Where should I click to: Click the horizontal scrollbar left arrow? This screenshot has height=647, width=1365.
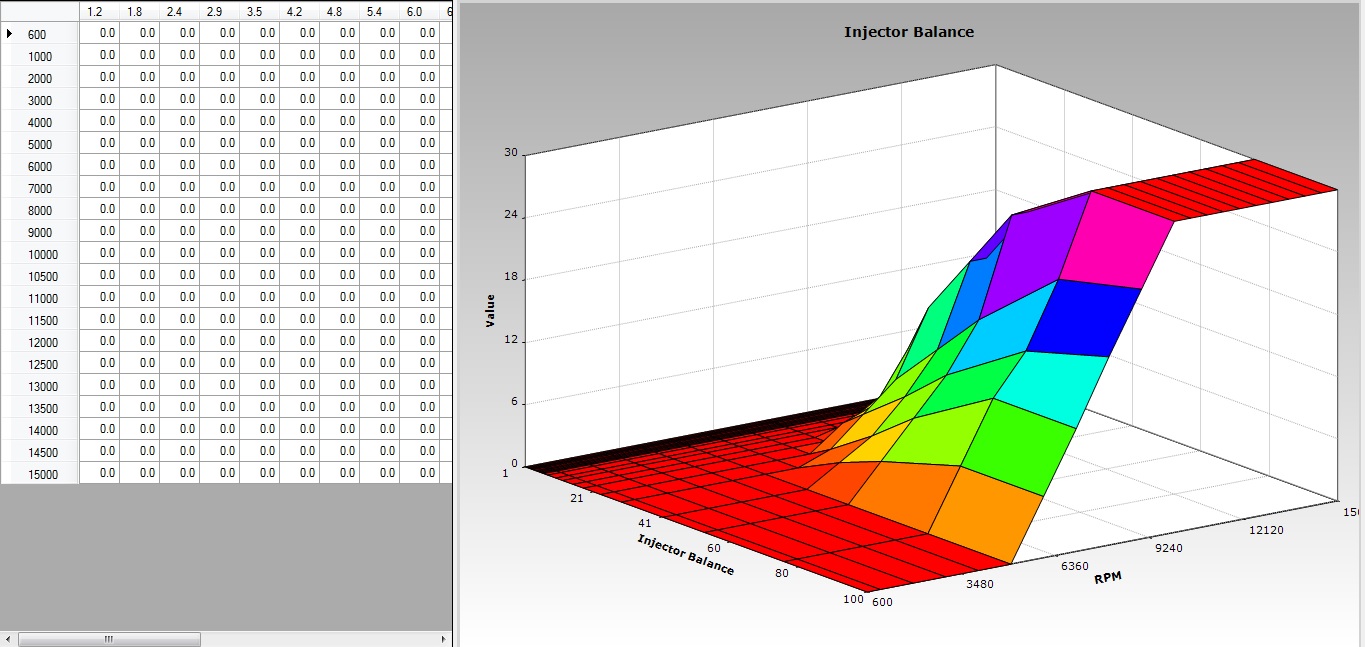pyautogui.click(x=8, y=639)
